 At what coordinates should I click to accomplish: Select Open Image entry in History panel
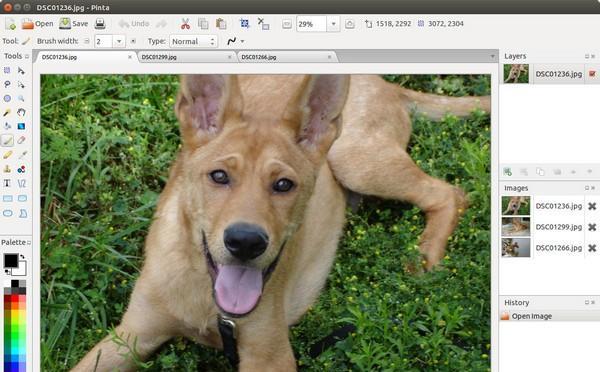(549, 316)
